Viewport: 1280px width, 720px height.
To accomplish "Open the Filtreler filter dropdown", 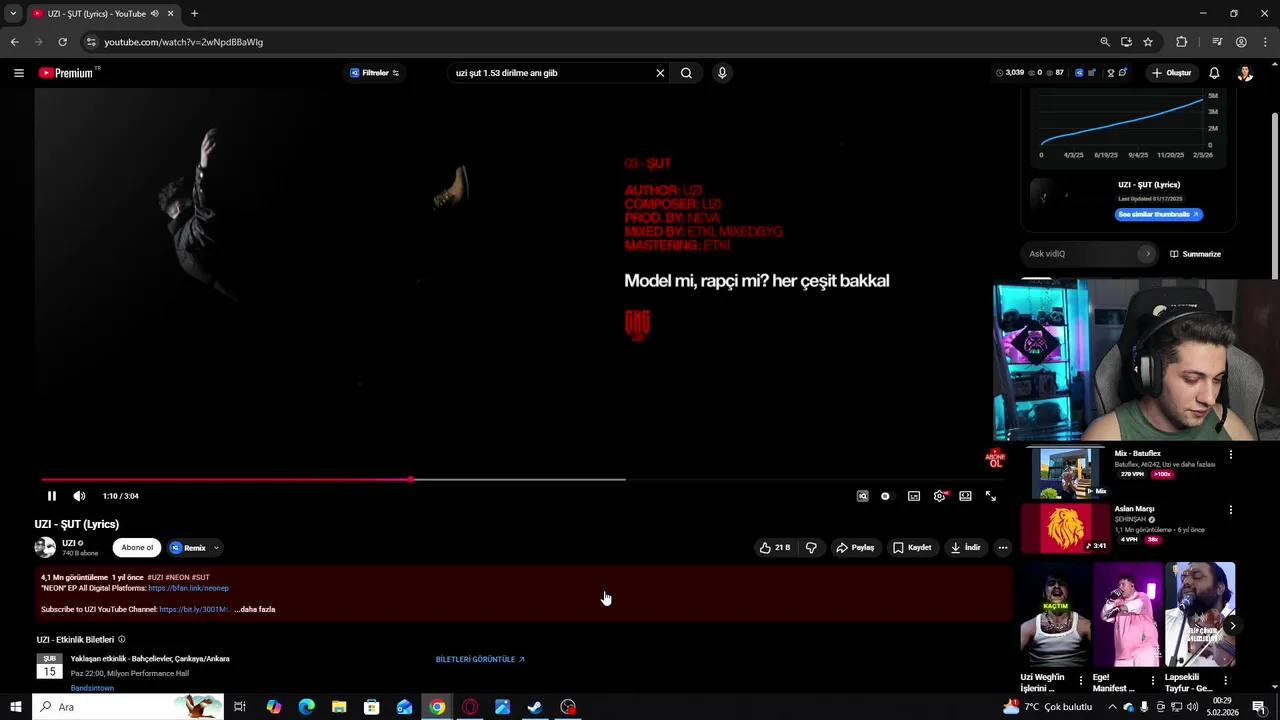I will click(375, 73).
